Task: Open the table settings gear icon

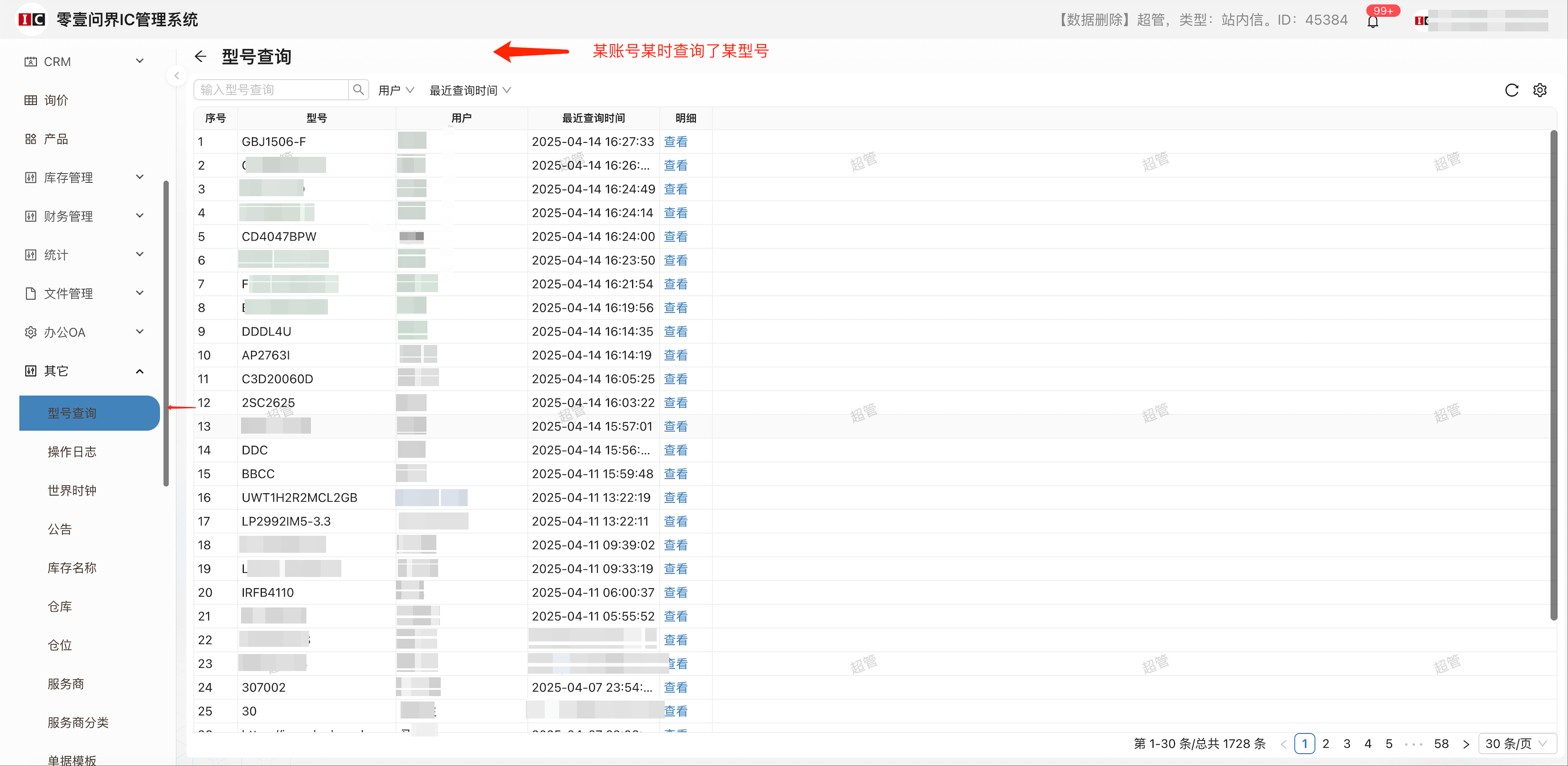Action: pyautogui.click(x=1539, y=90)
